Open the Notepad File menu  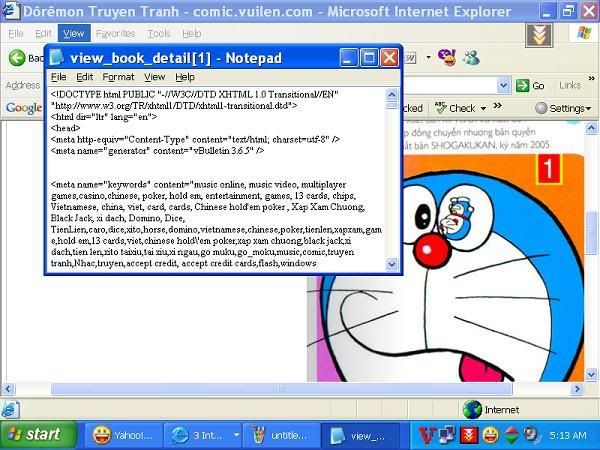(x=59, y=77)
